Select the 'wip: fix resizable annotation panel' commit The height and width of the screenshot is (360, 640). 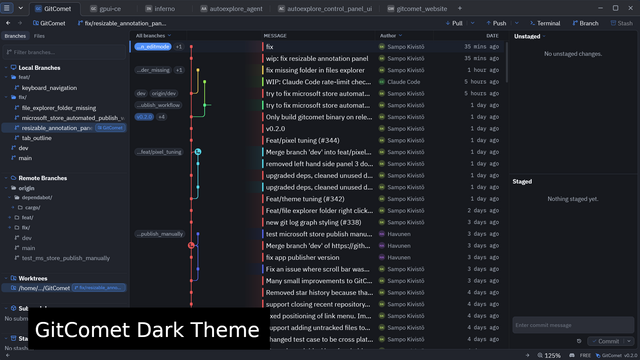click(x=317, y=59)
